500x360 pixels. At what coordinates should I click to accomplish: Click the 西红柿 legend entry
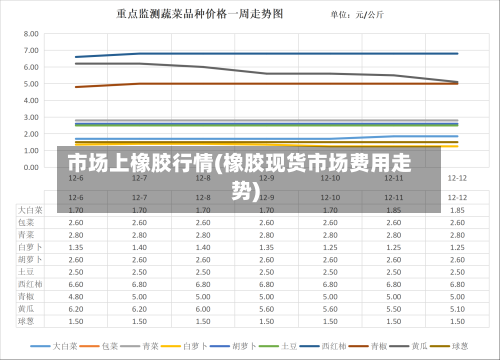pyautogui.click(x=323, y=346)
